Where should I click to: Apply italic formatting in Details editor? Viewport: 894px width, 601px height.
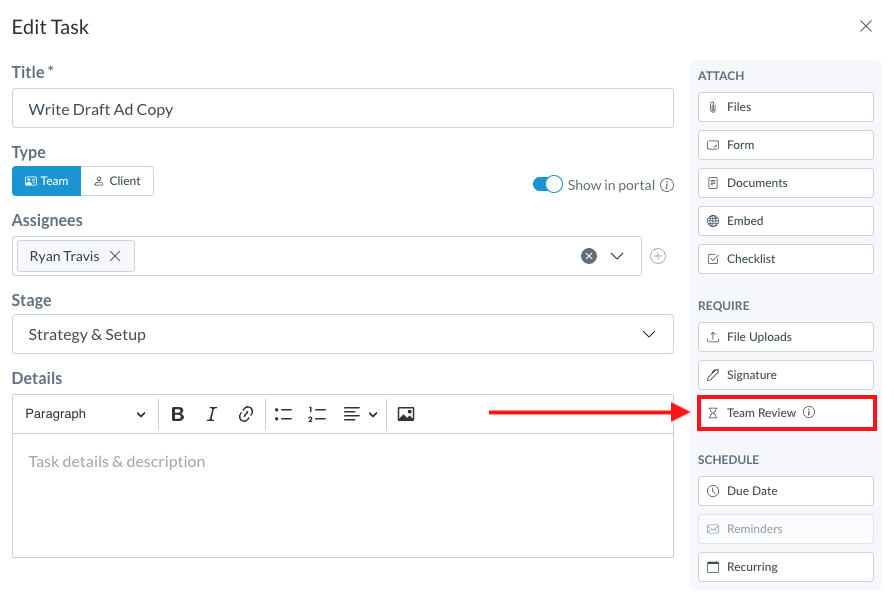pos(212,414)
